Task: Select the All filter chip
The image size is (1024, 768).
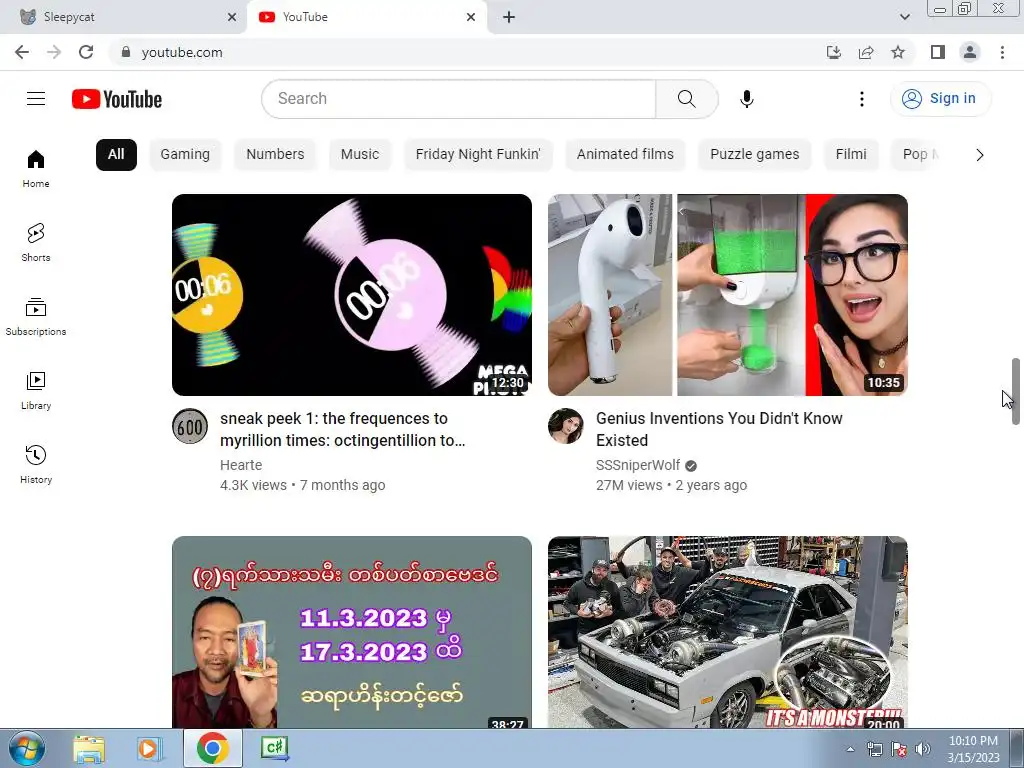Action: coord(116,155)
